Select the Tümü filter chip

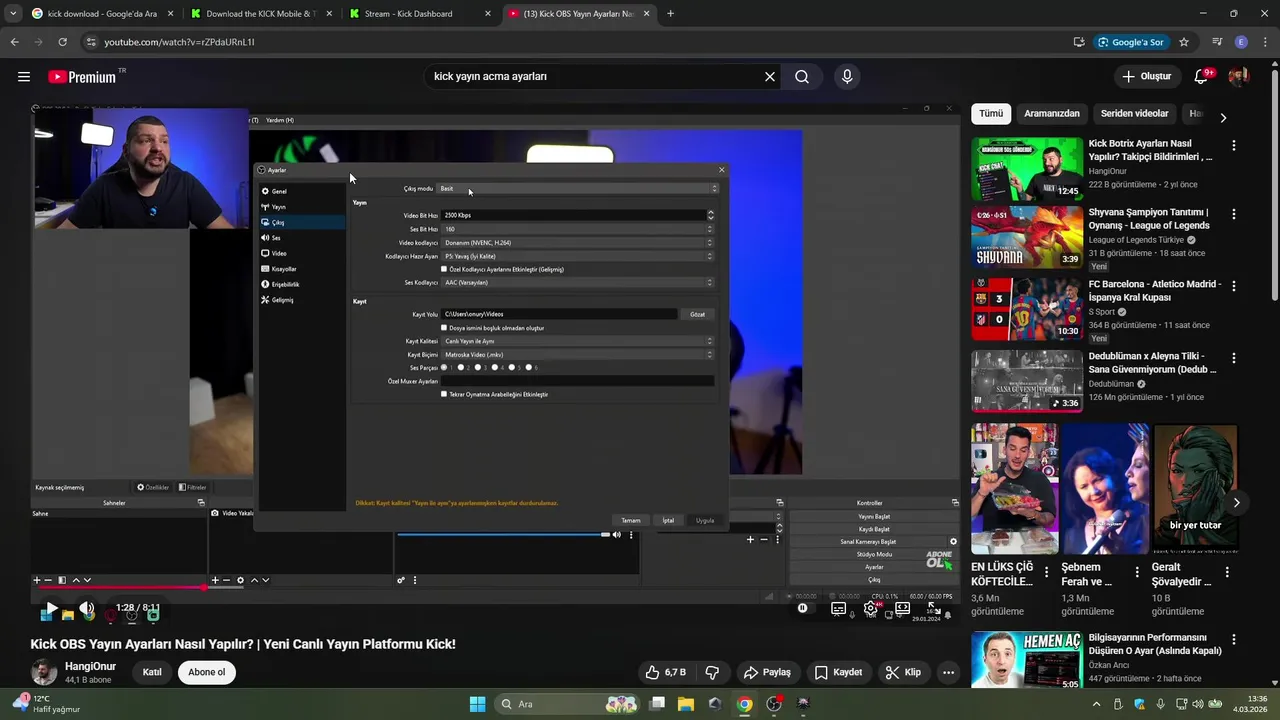(x=991, y=114)
